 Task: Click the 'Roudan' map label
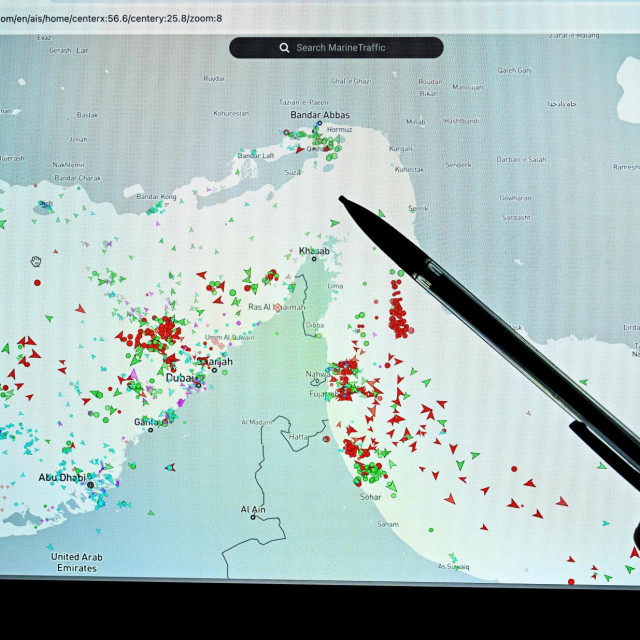click(430, 82)
